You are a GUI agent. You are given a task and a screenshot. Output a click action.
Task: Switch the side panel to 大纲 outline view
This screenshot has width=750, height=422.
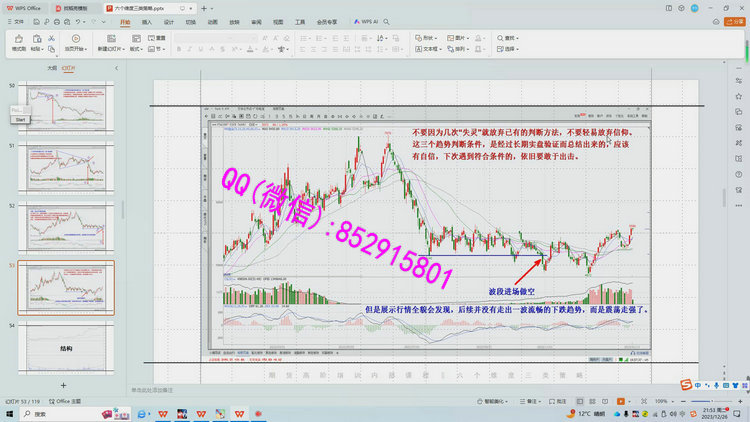52,68
